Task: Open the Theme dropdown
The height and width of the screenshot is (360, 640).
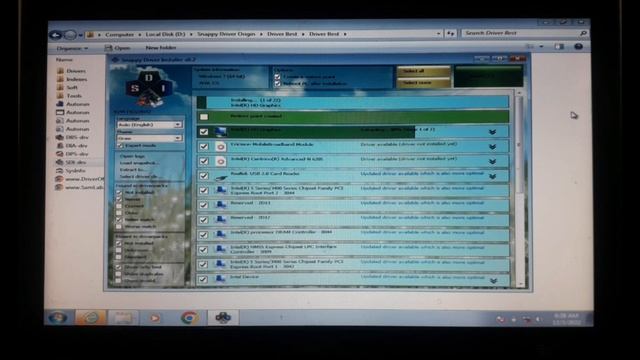Action: pyautogui.click(x=149, y=138)
